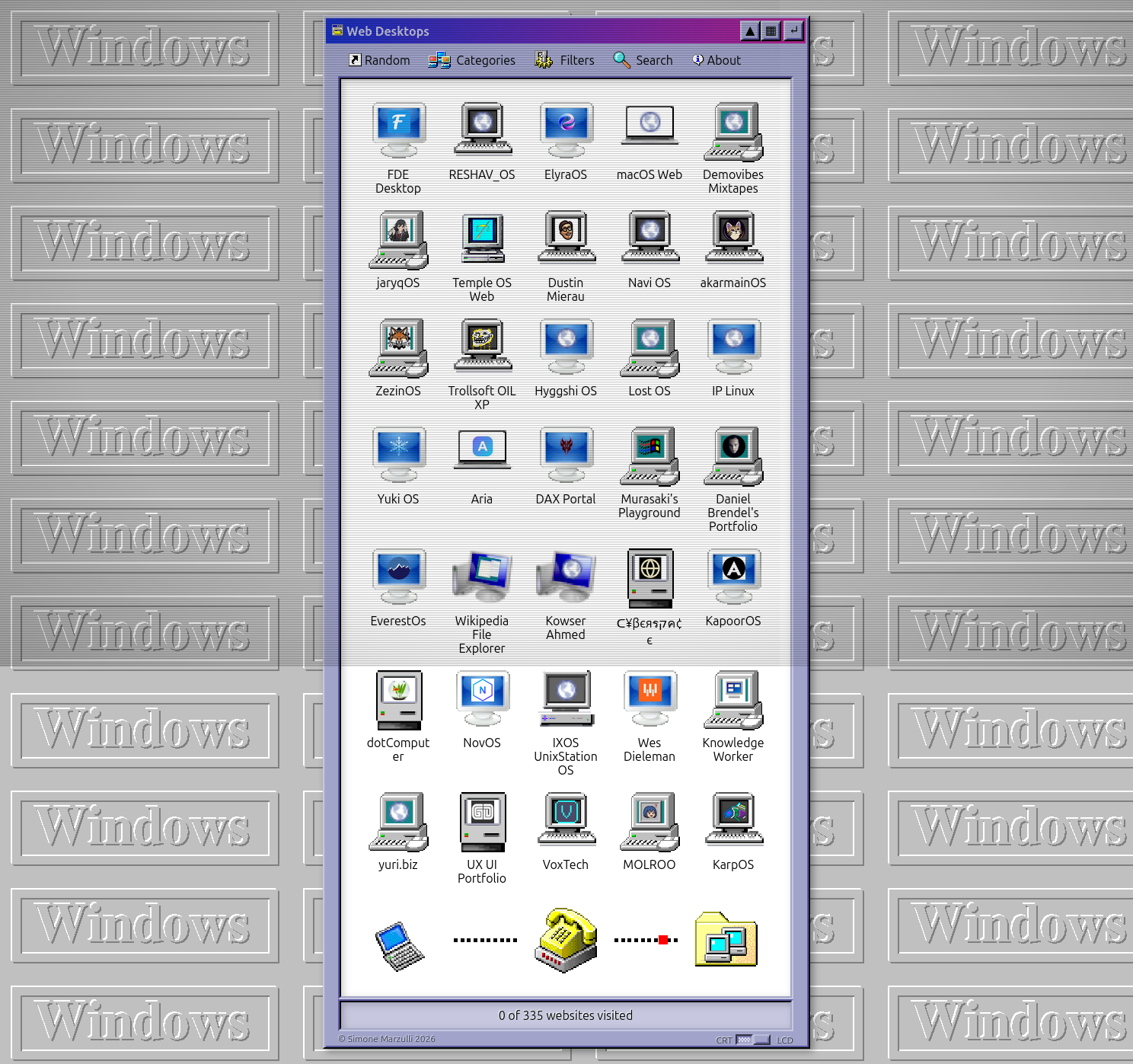This screenshot has width=1133, height=1064.
Task: Open the Dustin Mierau icon
Action: coord(566,239)
